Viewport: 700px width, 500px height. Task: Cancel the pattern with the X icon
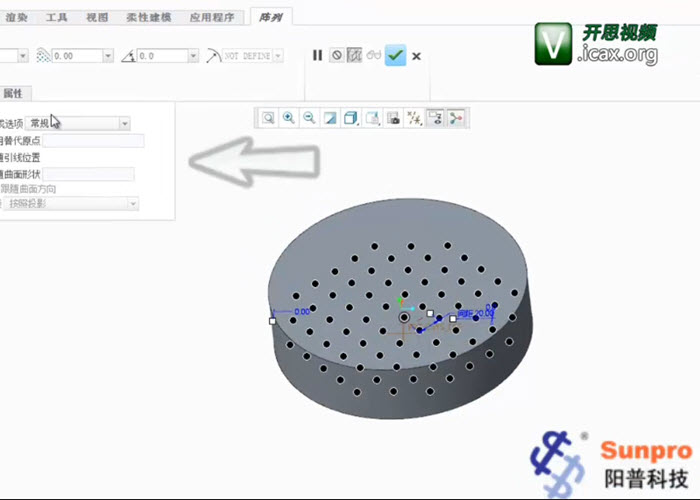(x=417, y=56)
